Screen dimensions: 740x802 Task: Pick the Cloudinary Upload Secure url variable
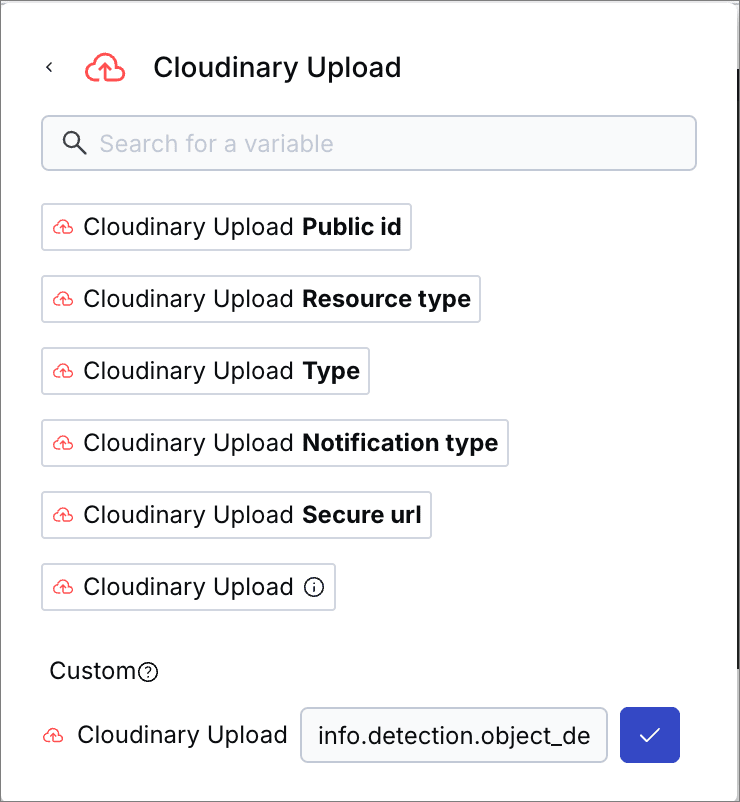coord(236,515)
